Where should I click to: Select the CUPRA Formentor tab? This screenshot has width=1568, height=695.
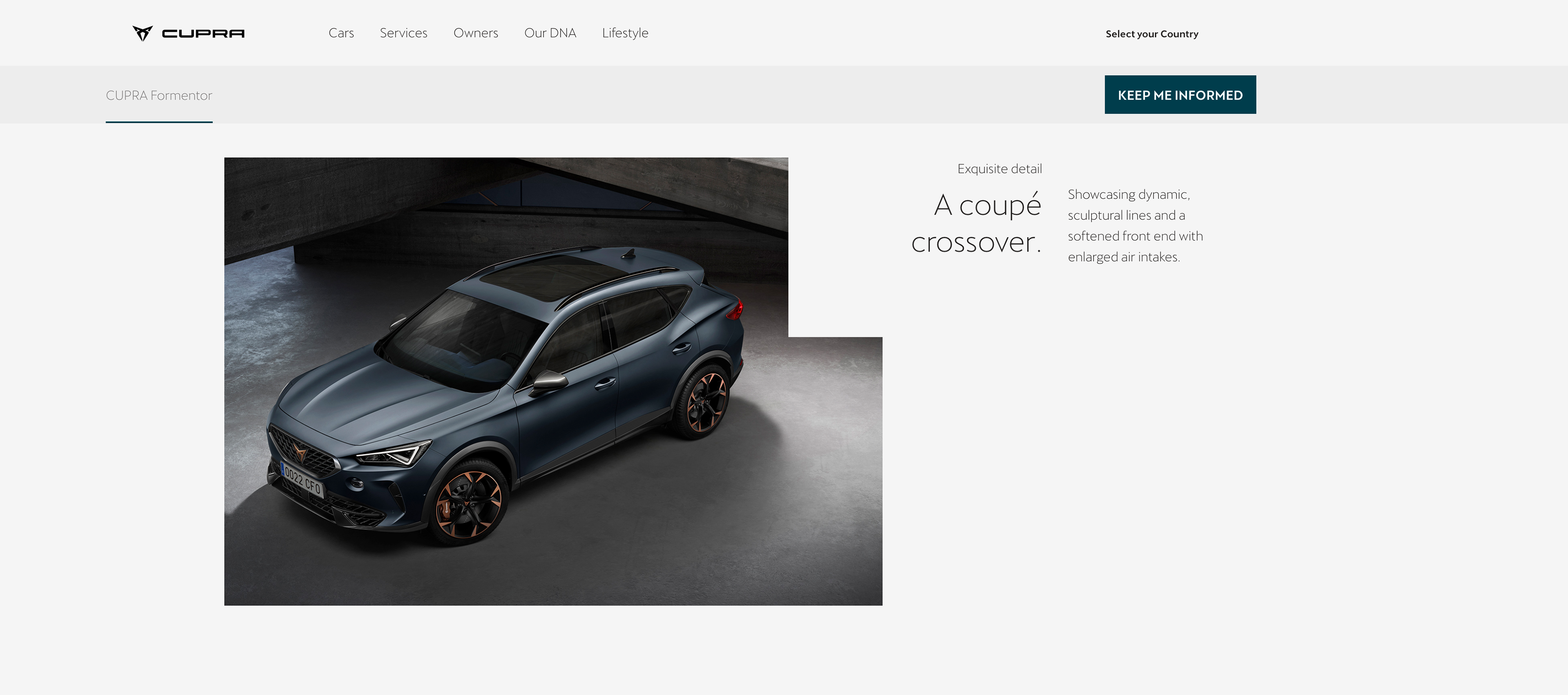point(159,96)
